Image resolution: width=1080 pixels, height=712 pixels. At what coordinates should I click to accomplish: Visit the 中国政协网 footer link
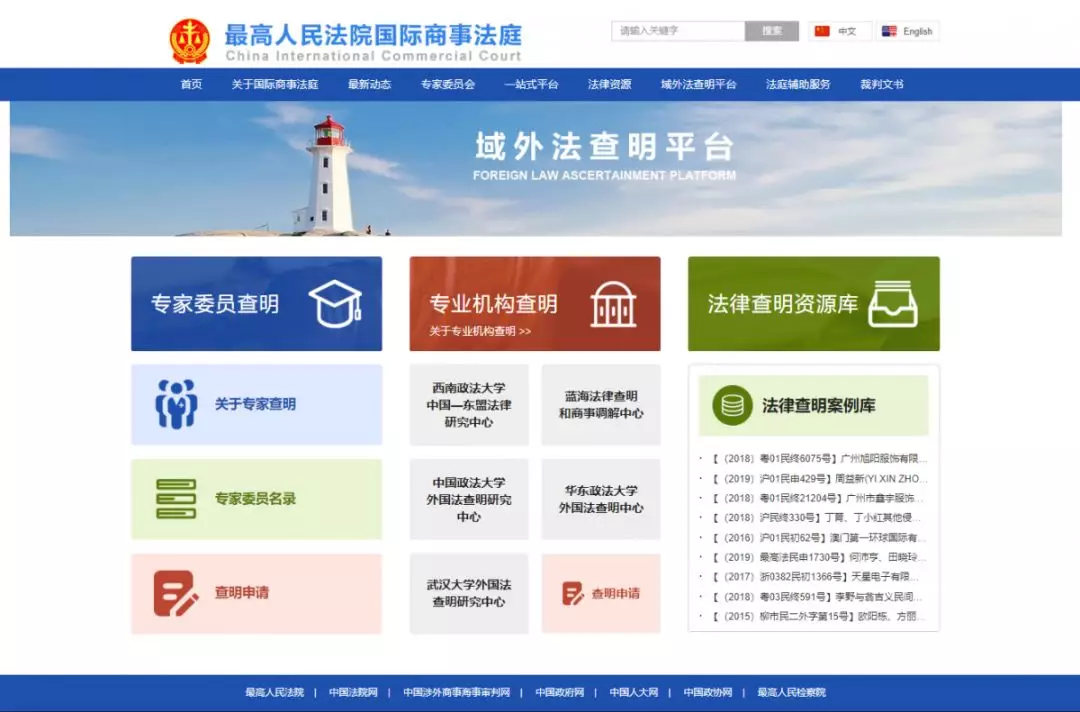point(708,693)
